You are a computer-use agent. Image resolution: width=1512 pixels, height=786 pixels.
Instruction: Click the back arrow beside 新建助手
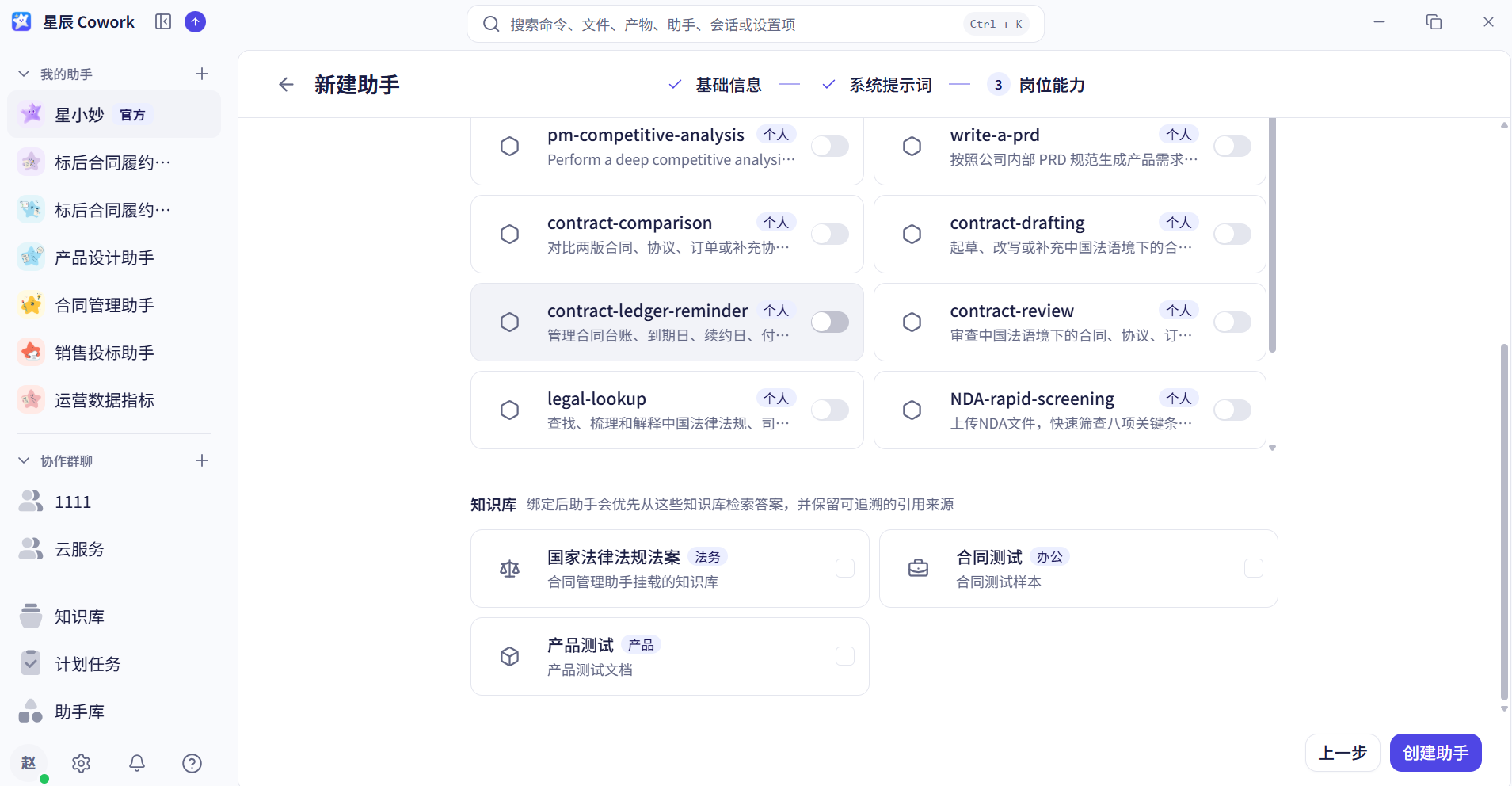tap(286, 84)
